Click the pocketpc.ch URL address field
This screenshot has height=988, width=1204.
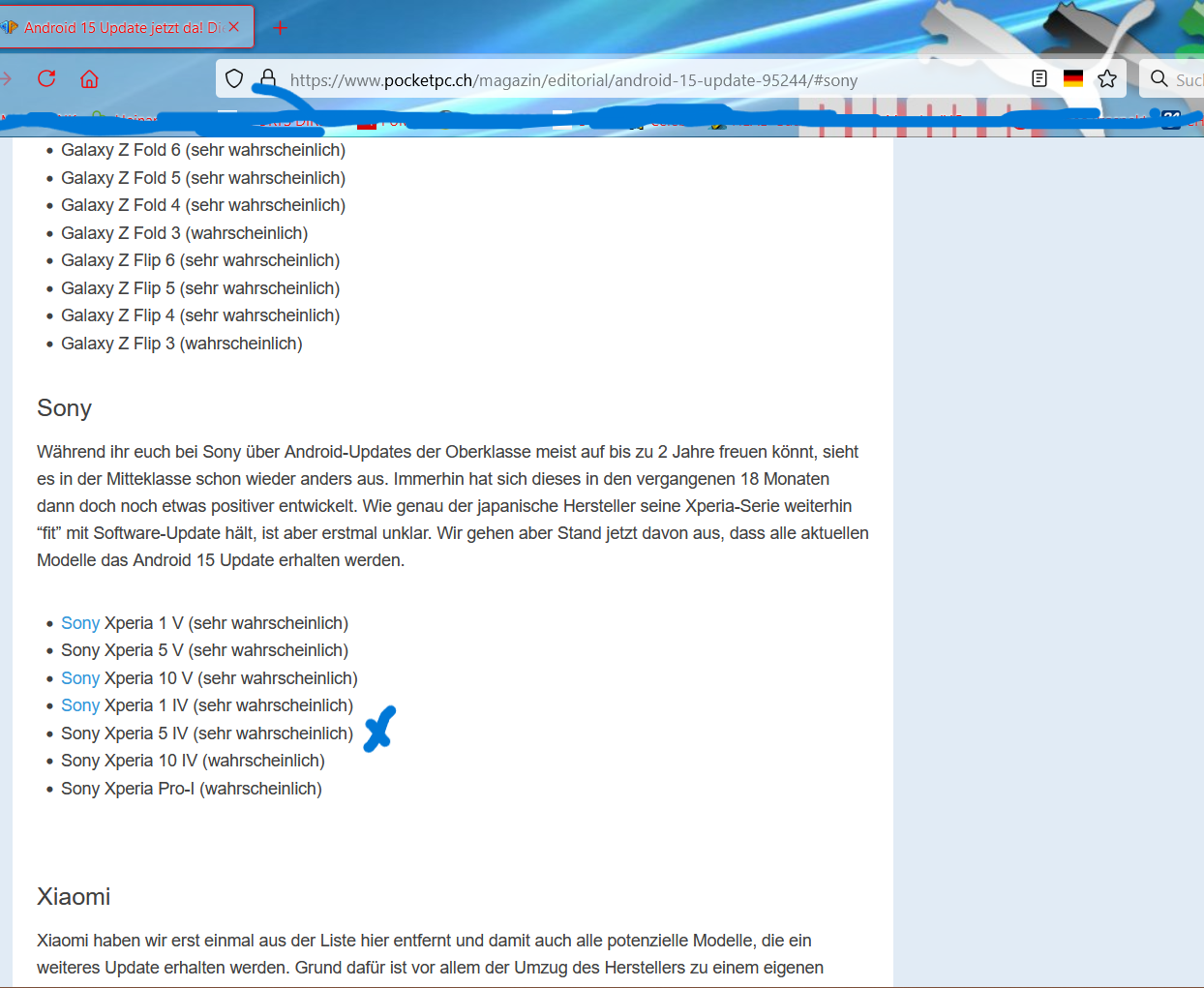[x=573, y=80]
